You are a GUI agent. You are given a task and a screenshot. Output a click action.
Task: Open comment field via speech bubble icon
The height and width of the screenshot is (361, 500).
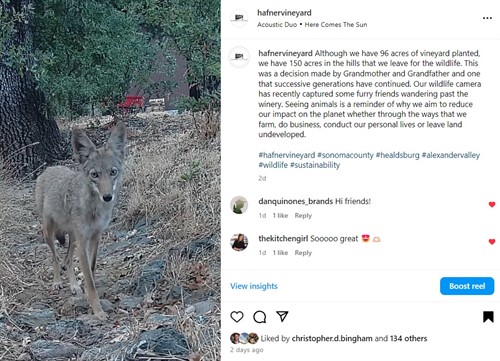point(259,317)
